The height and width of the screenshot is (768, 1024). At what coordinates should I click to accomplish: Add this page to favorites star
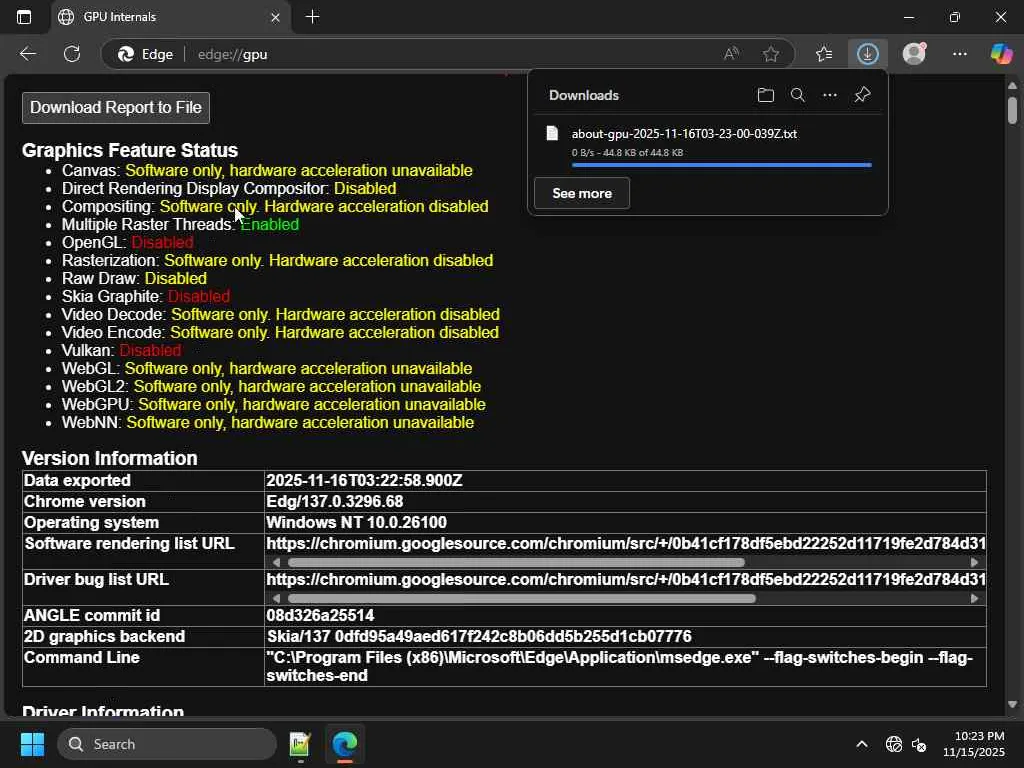coord(771,54)
